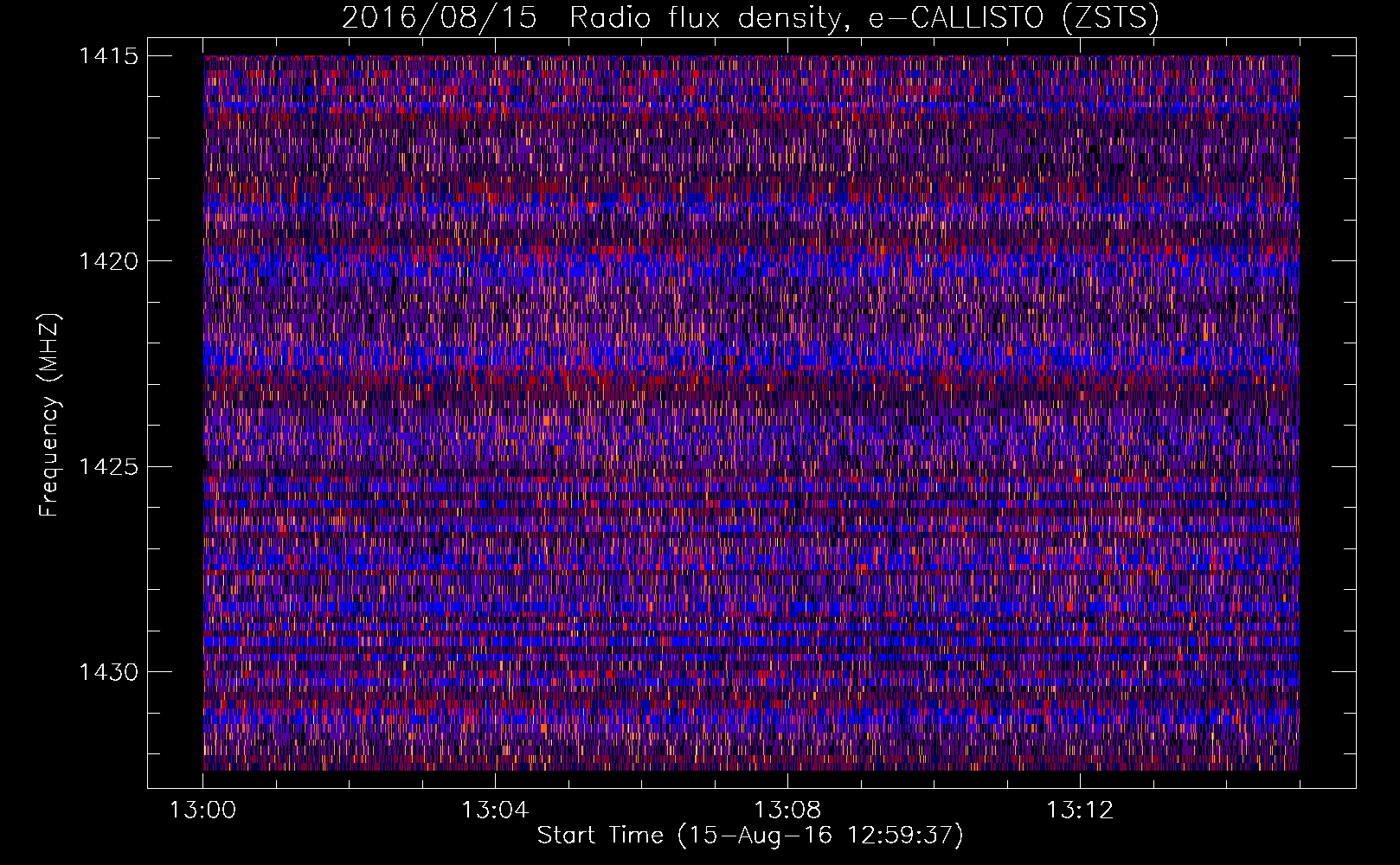1400x865 pixels.
Task: Click the '1415' frequency axis label
Action: (x=108, y=56)
